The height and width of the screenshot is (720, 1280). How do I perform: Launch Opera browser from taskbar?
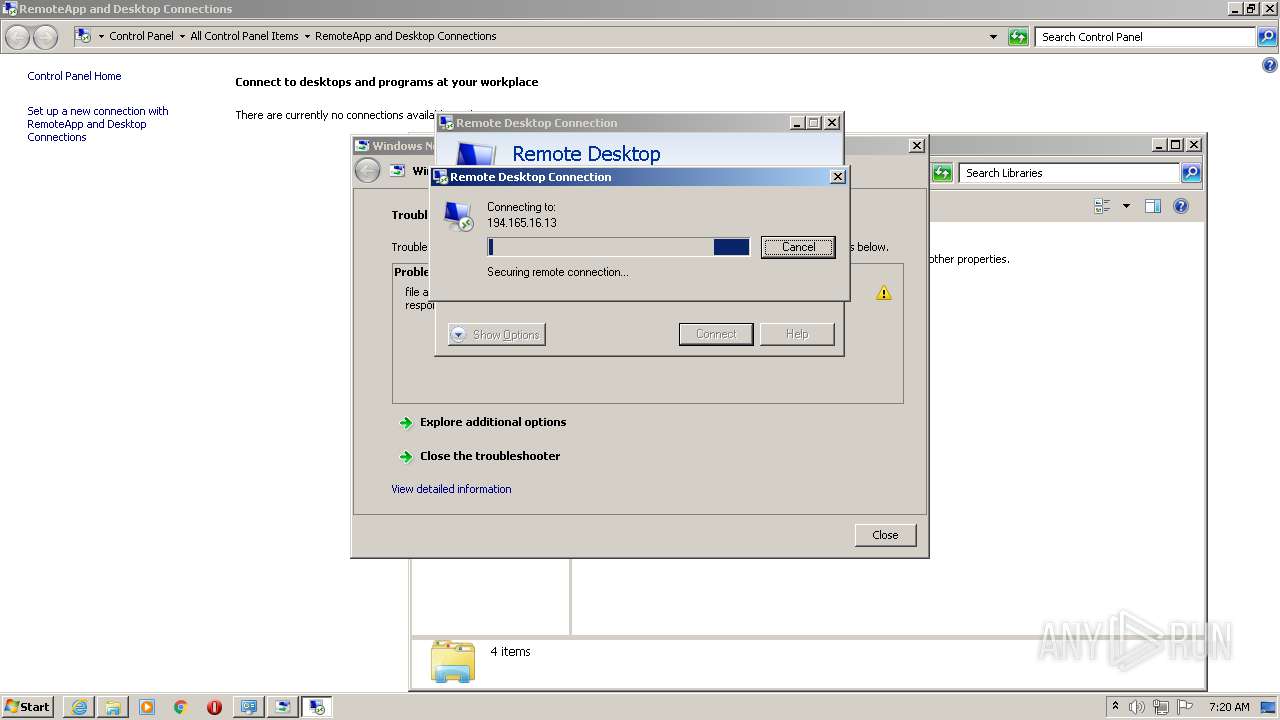click(214, 707)
